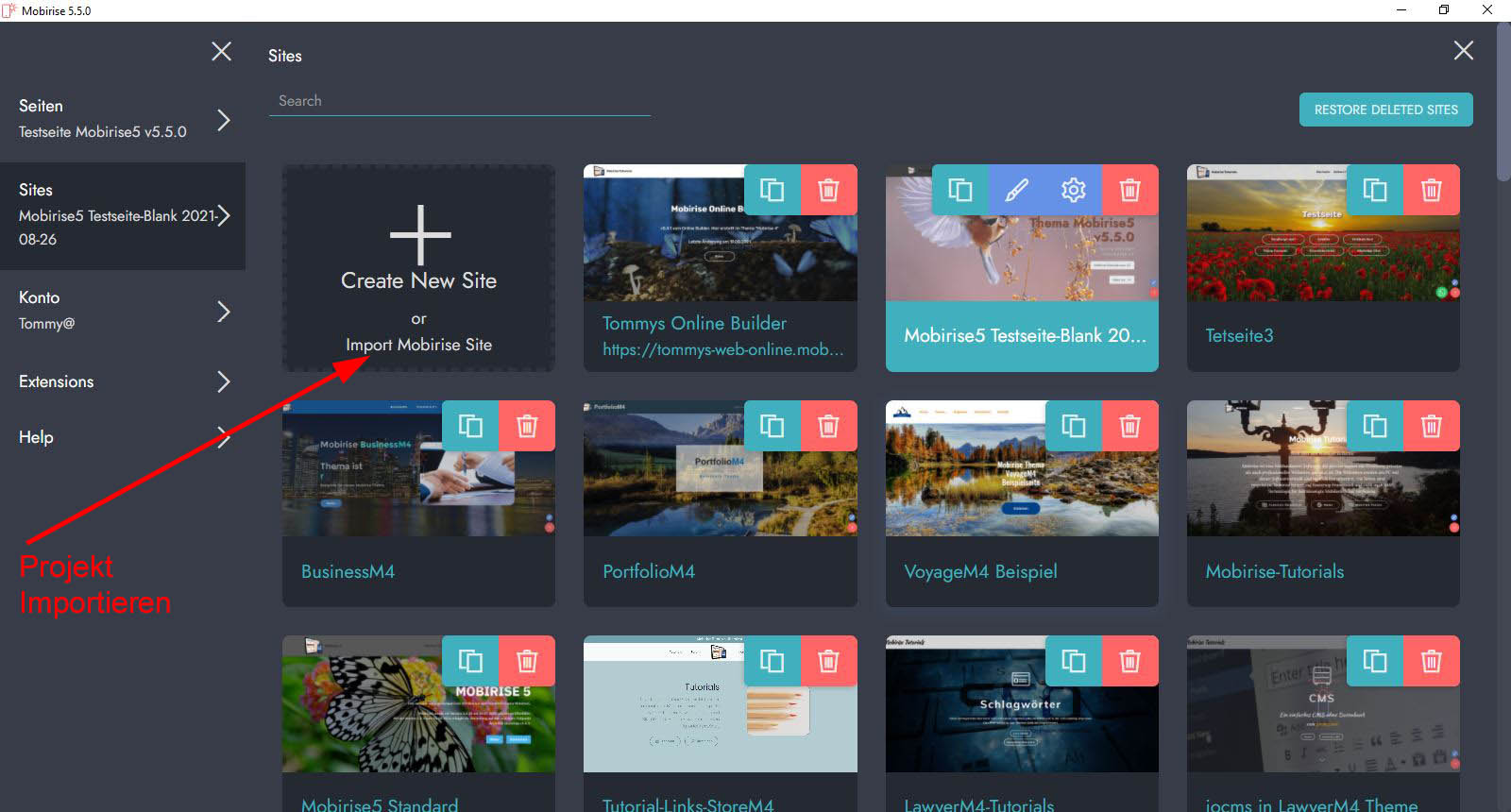Open the Help menu item

coord(36,437)
